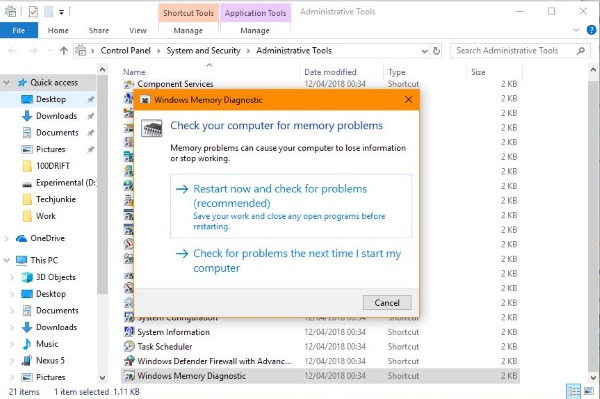Click the navigation pane scrollbar up arrow
The image size is (600, 399).
pos(102,70)
